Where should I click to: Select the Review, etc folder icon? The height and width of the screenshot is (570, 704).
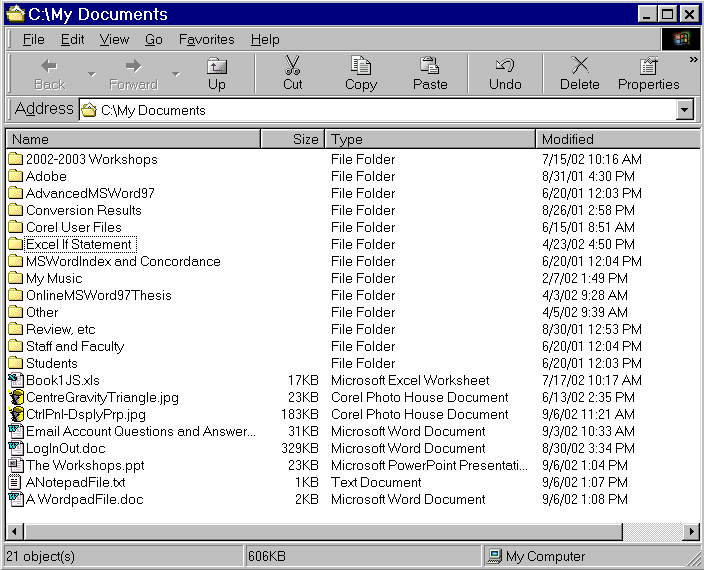16,329
